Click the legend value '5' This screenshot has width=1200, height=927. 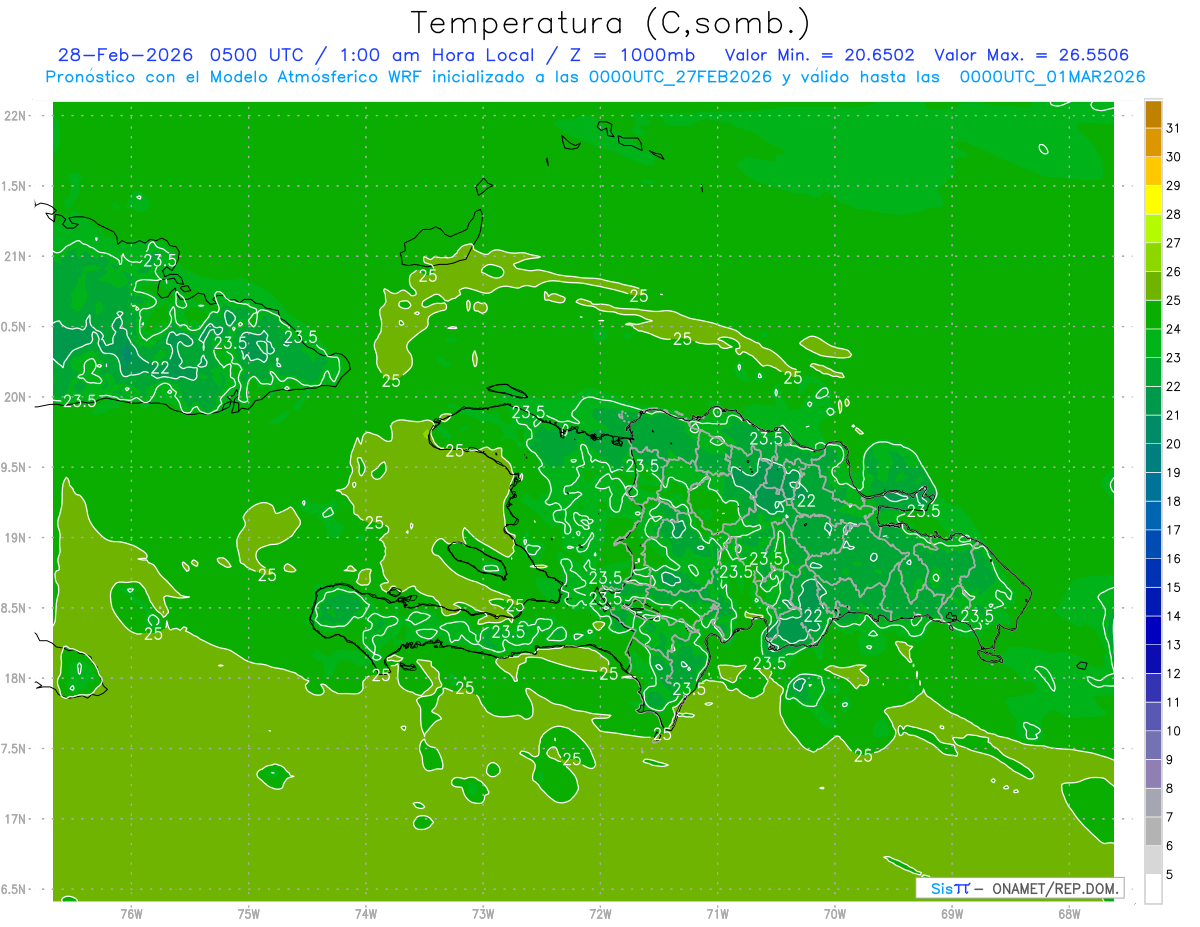(1170, 876)
